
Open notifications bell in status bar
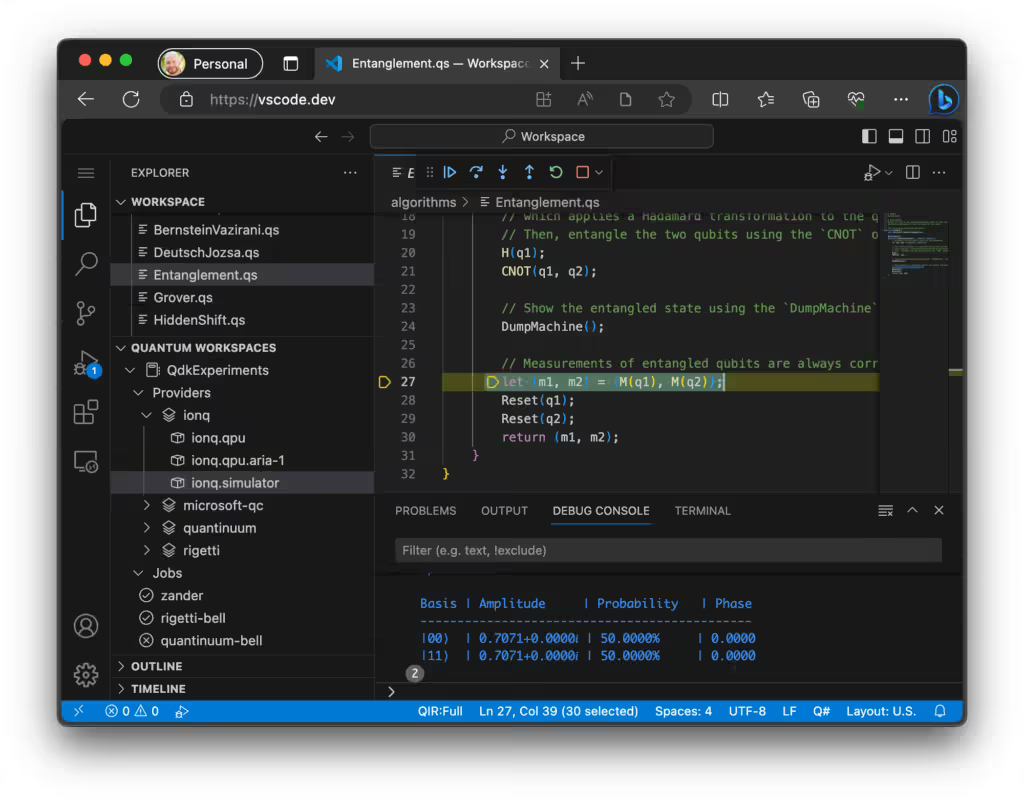point(940,711)
